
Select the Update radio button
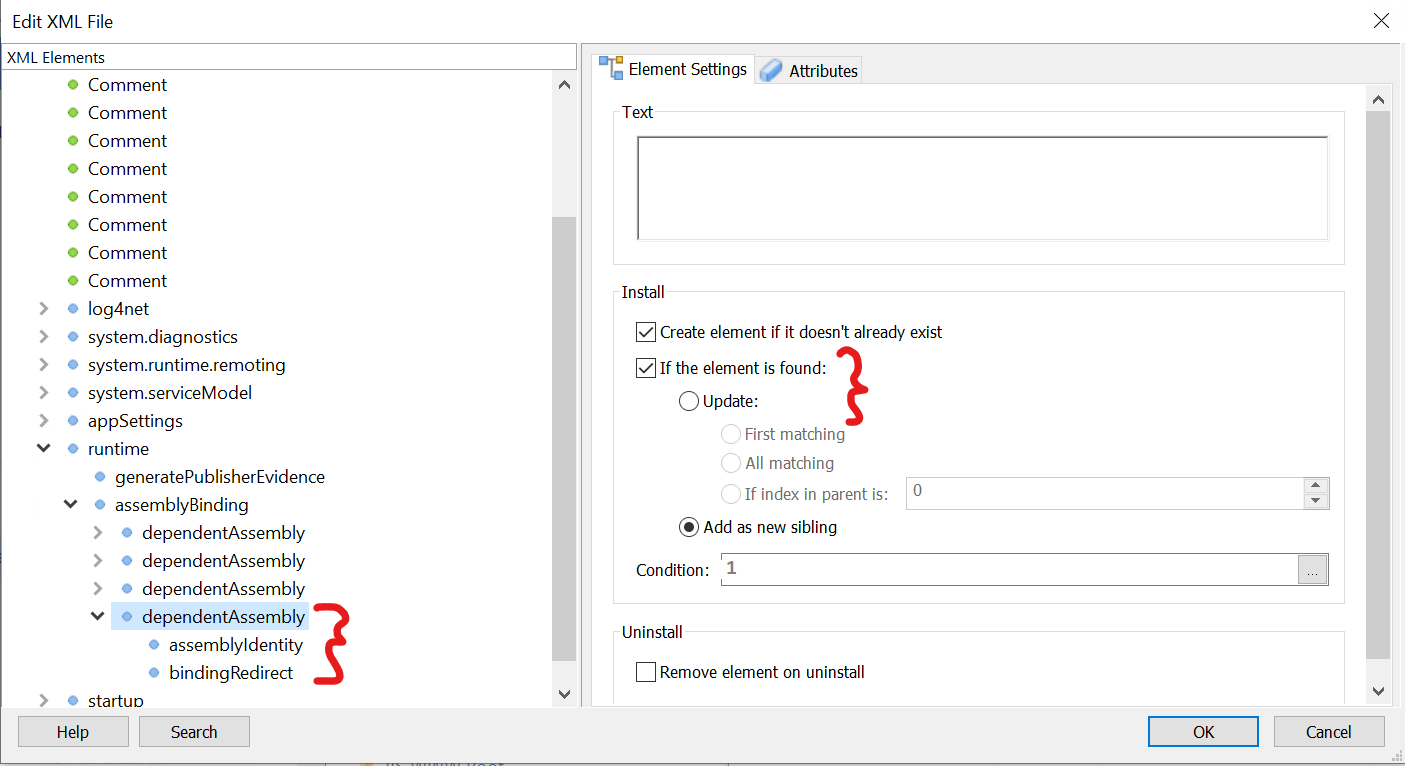pos(689,401)
